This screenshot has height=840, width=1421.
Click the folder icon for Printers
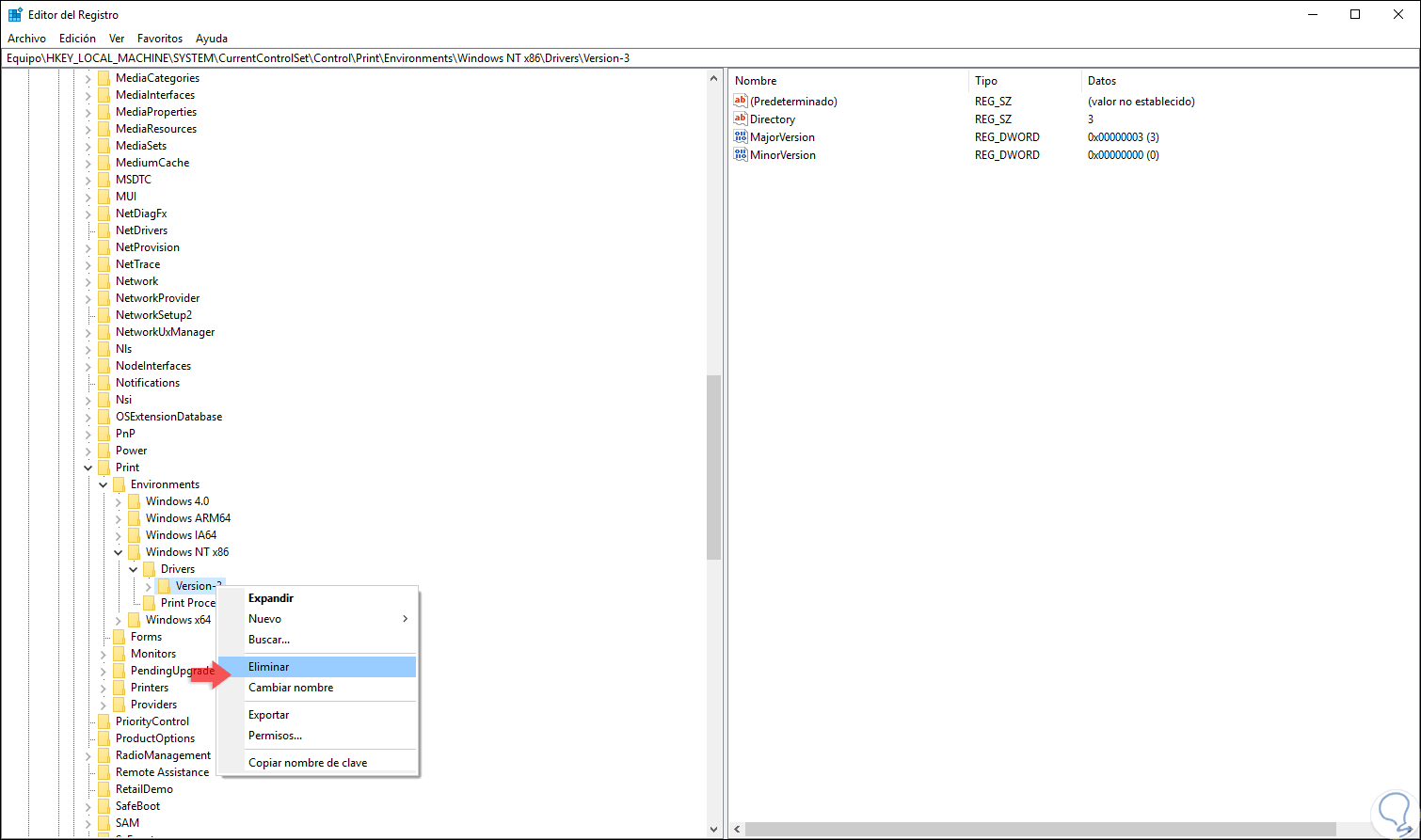(x=119, y=688)
